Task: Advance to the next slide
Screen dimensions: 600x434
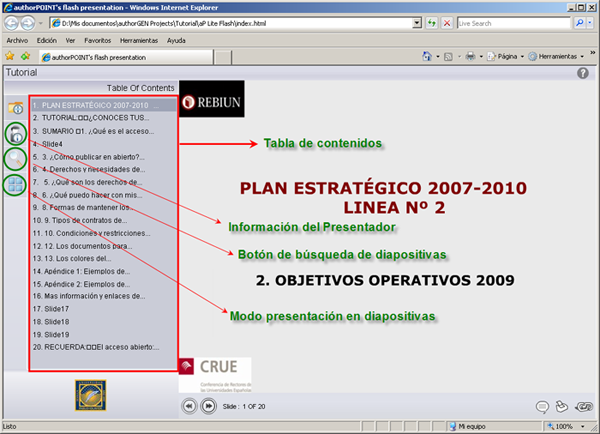Action: click(208, 406)
